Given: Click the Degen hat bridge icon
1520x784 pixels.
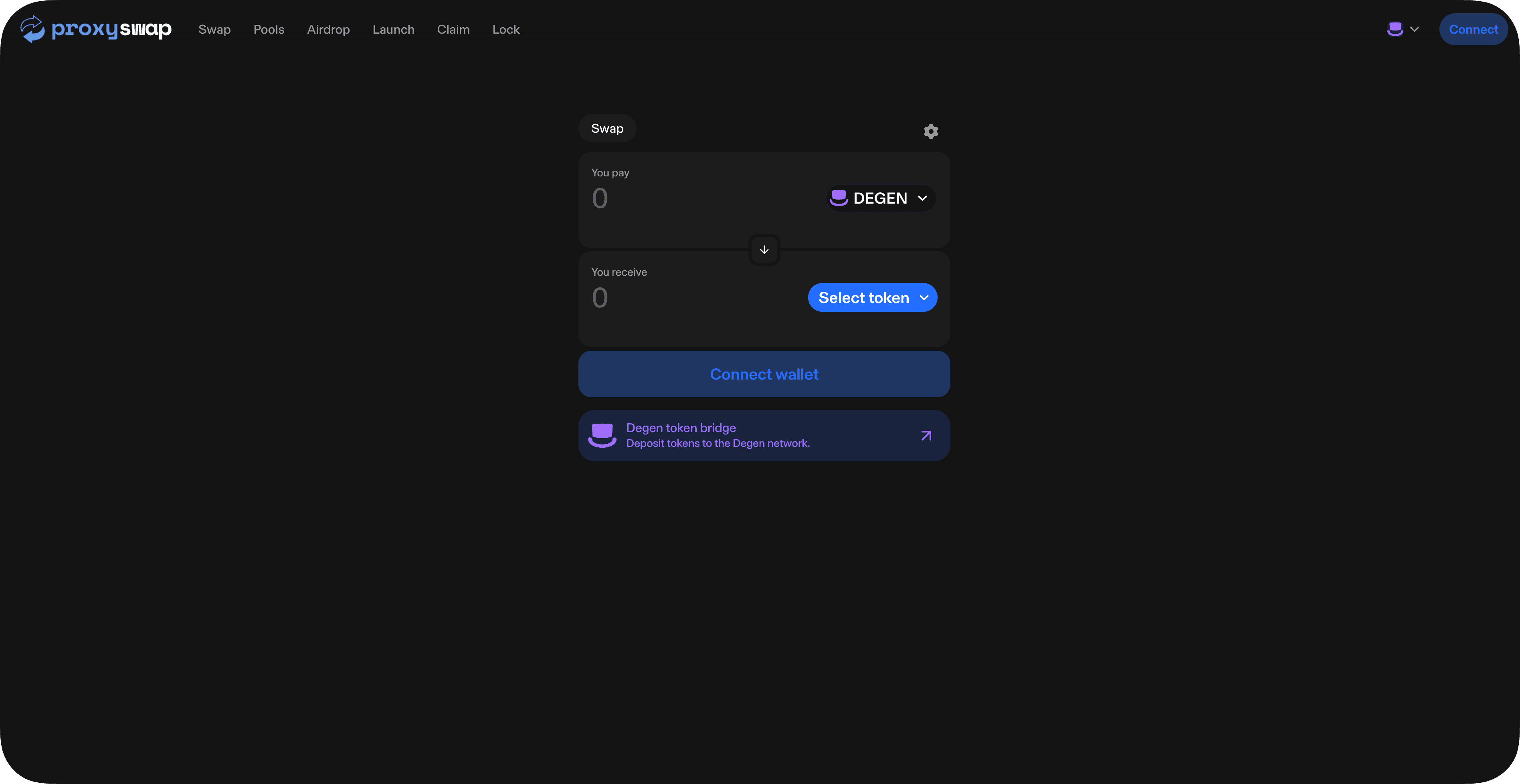Looking at the screenshot, I should click(x=602, y=435).
